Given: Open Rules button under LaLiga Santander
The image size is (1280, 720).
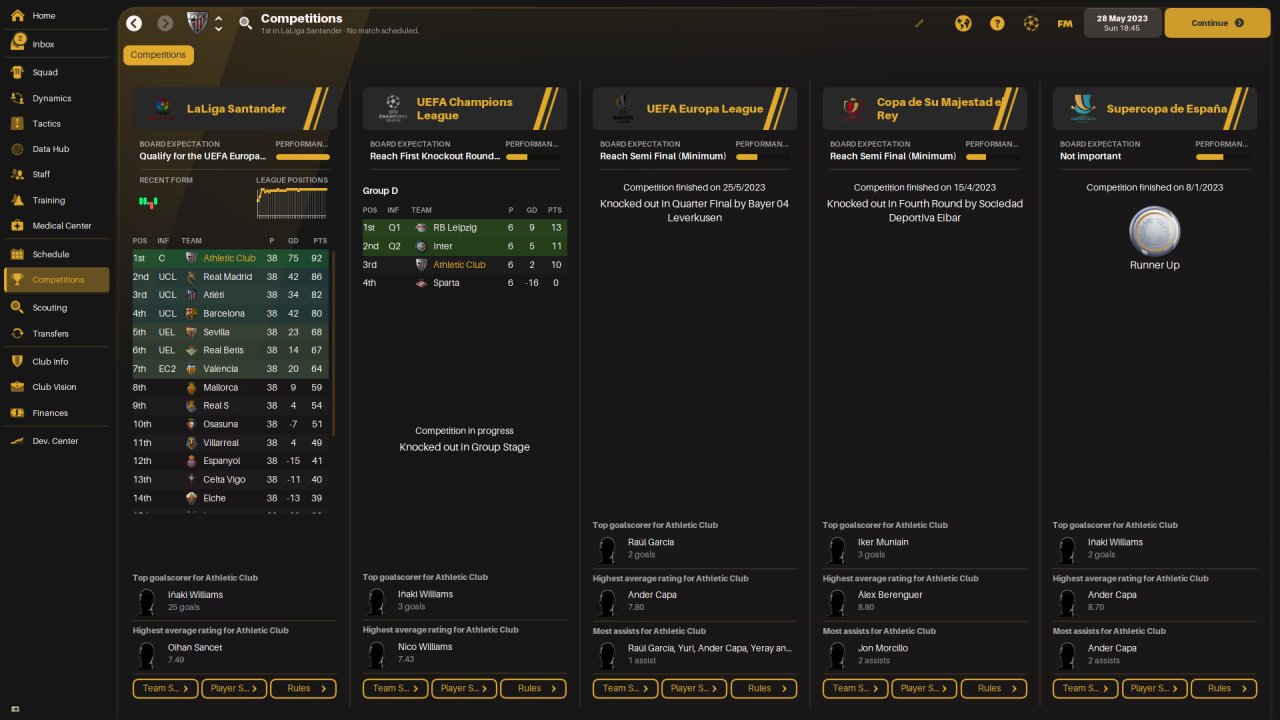Looking at the screenshot, I should pos(303,688).
